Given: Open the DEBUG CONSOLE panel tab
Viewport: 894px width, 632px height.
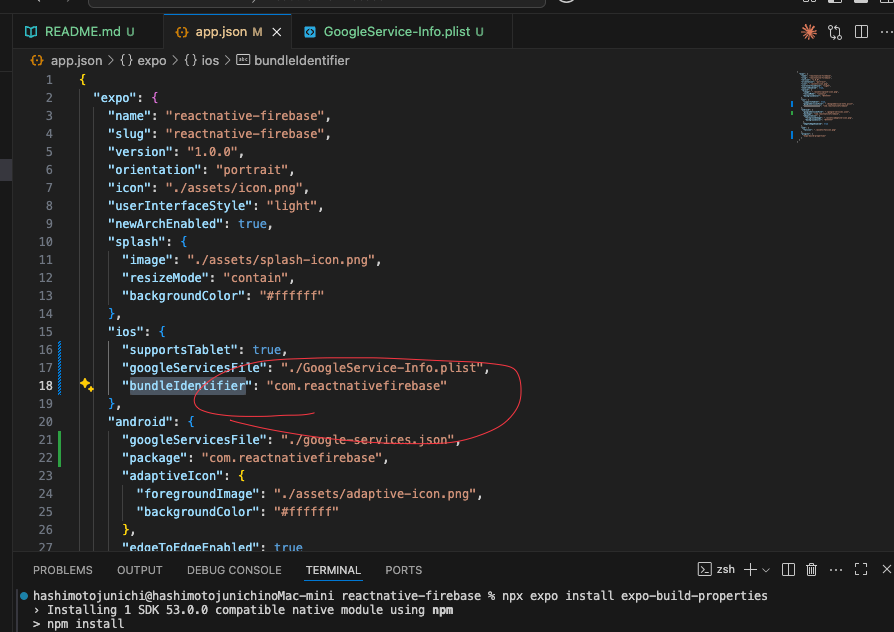Looking at the screenshot, I should [234, 570].
